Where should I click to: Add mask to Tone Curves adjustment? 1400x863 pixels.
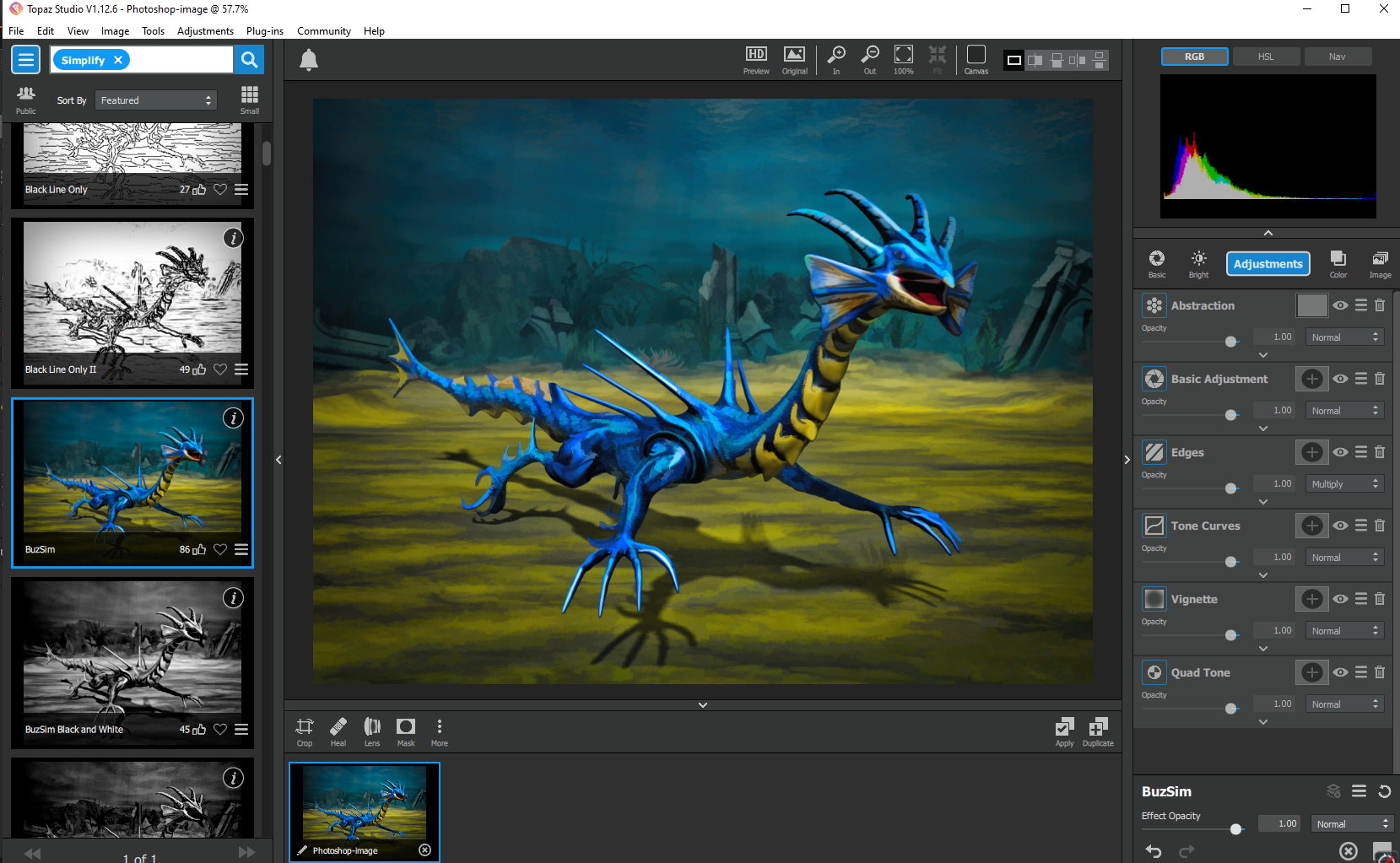(x=1312, y=526)
